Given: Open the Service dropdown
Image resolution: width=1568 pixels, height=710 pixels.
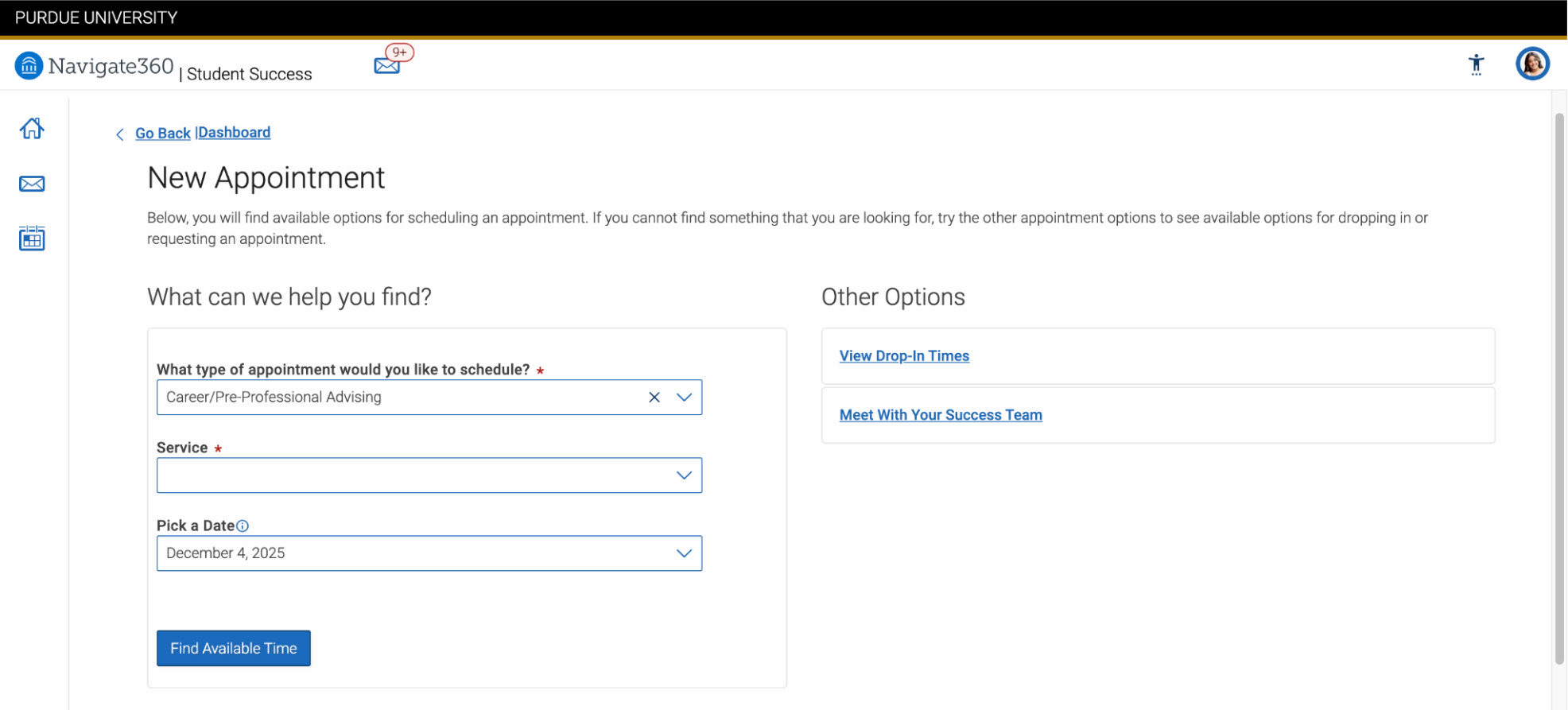Looking at the screenshot, I should (x=429, y=475).
